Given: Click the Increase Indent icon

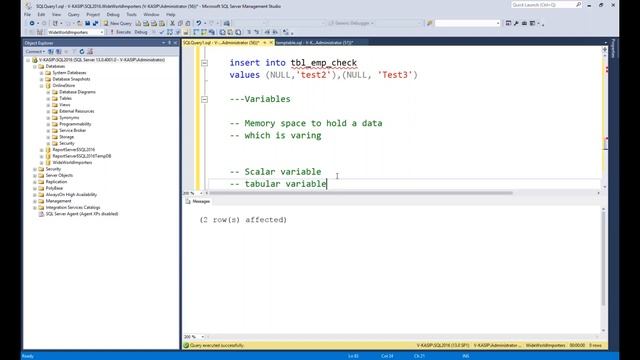Looking at the screenshot, I should (x=275, y=32).
